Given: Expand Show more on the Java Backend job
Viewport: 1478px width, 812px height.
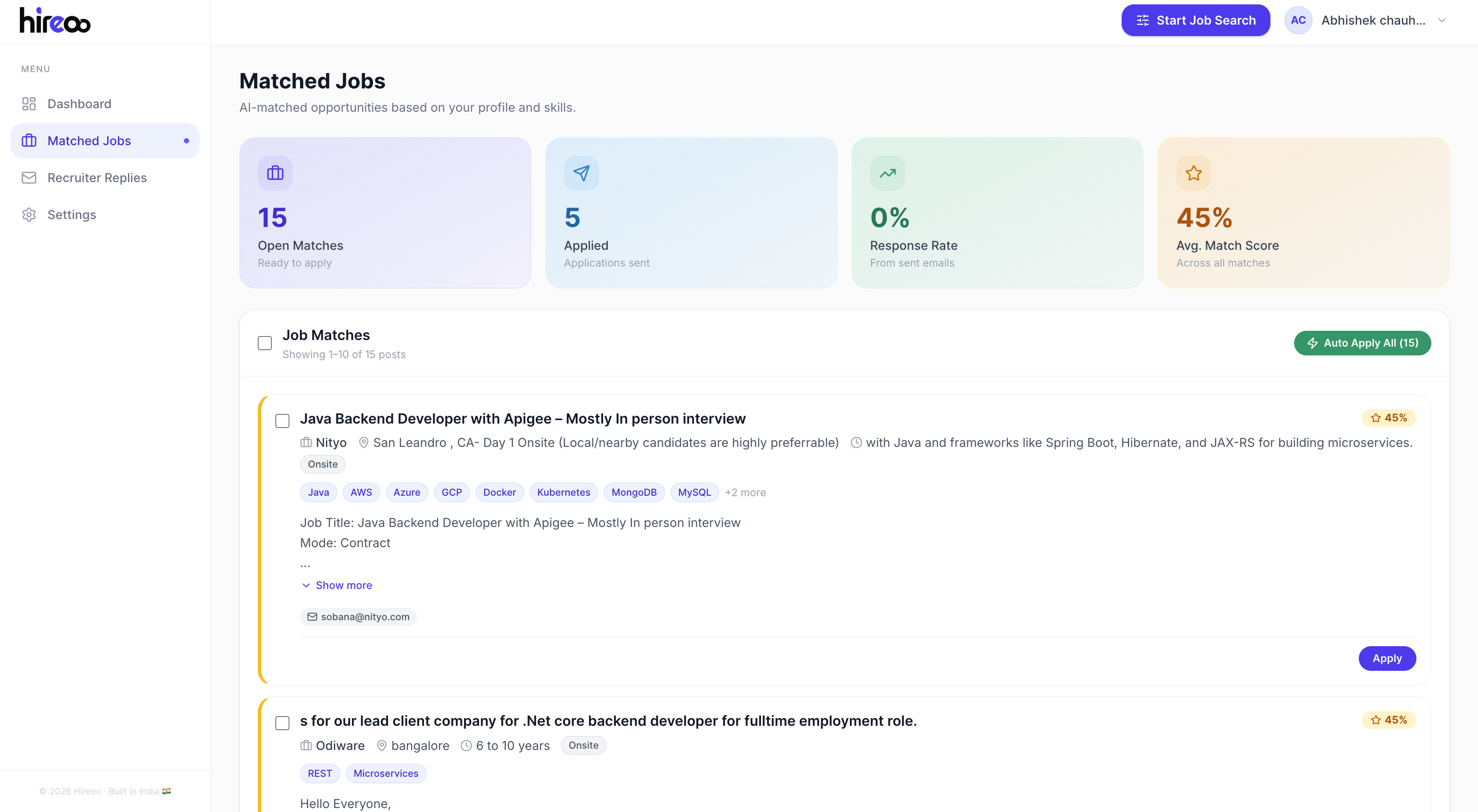Looking at the screenshot, I should [343, 585].
